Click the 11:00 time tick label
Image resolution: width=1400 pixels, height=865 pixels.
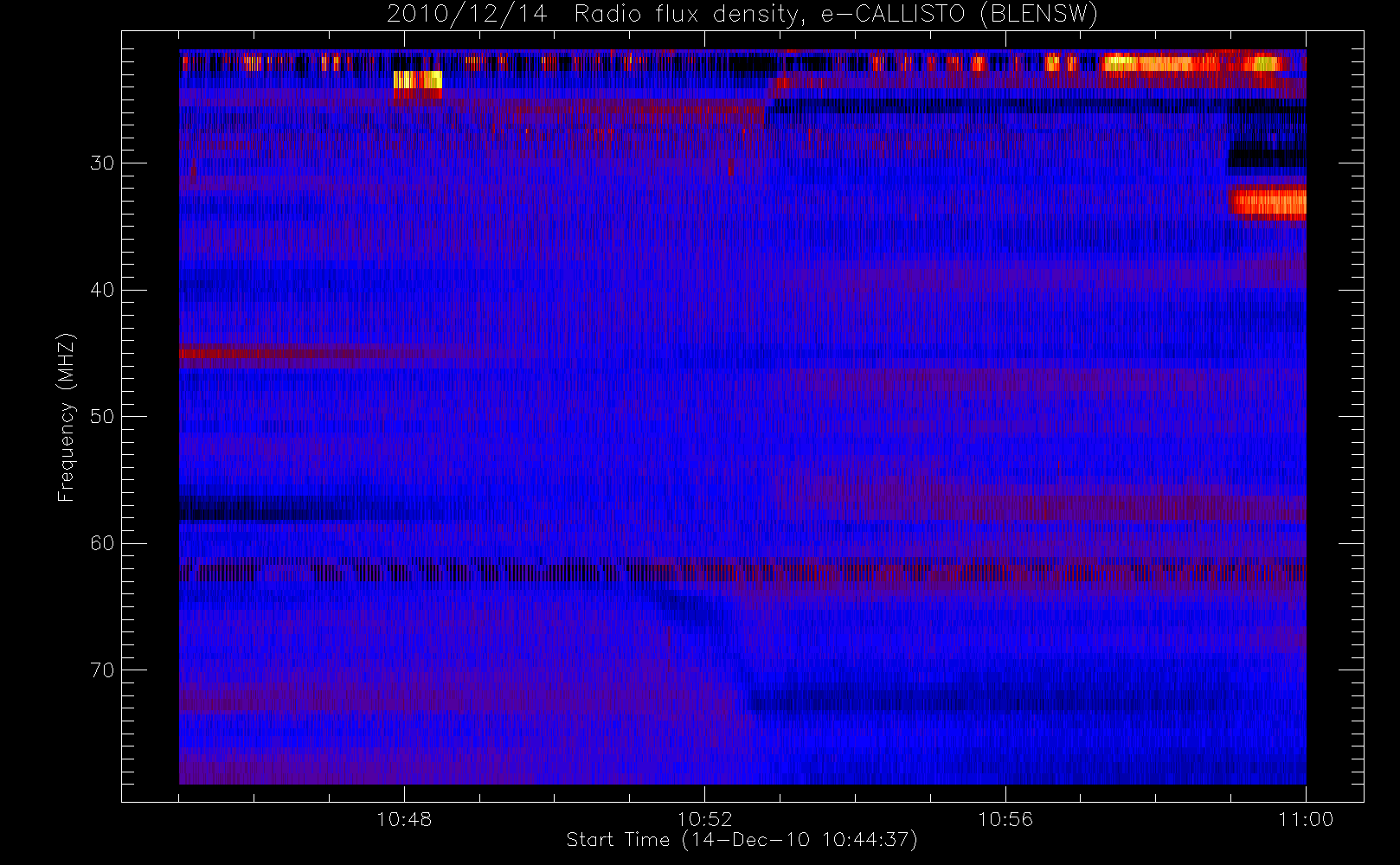[1306, 819]
